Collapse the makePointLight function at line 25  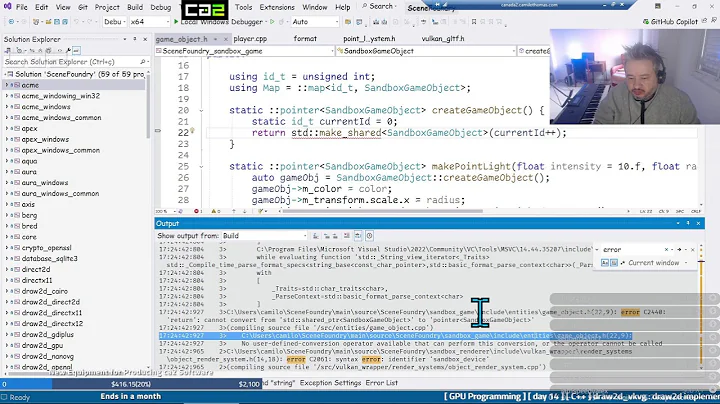(201, 167)
